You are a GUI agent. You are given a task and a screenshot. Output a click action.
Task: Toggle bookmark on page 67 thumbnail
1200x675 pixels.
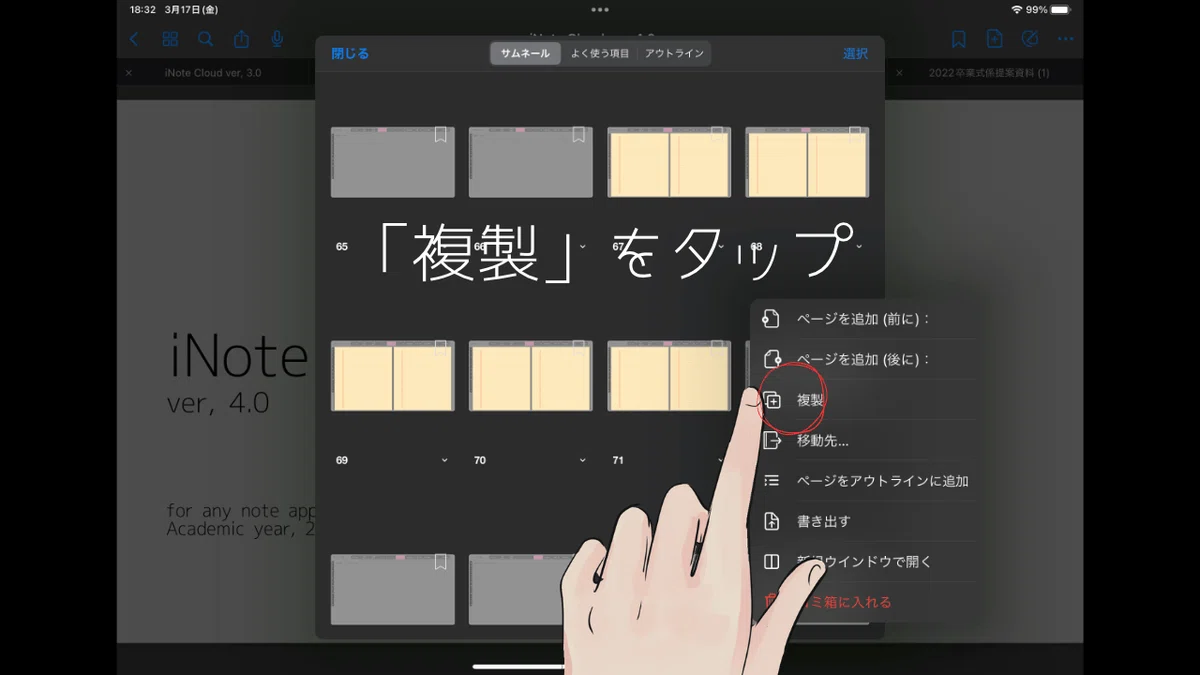coord(717,134)
